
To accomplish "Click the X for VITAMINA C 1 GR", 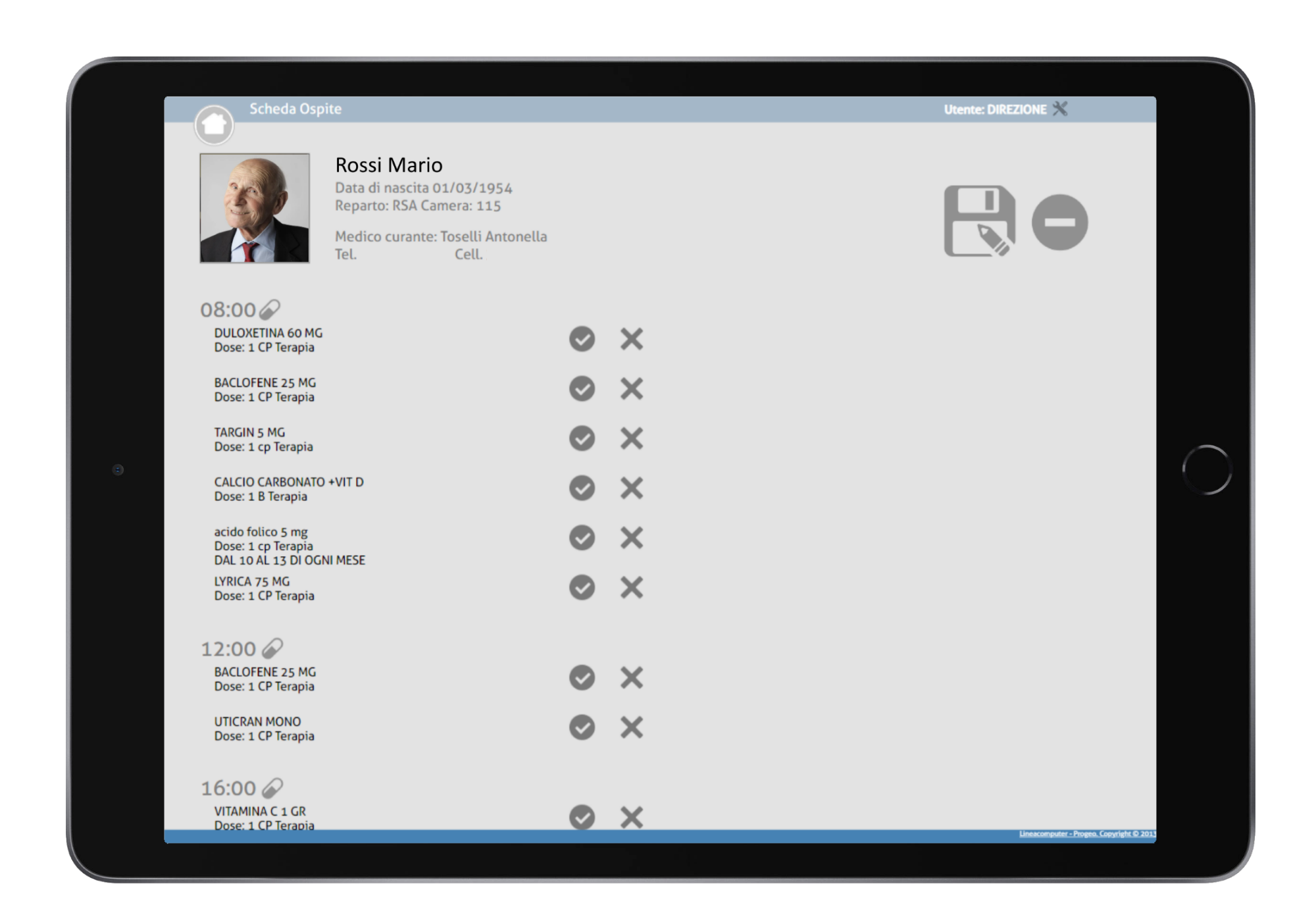I will 632,817.
